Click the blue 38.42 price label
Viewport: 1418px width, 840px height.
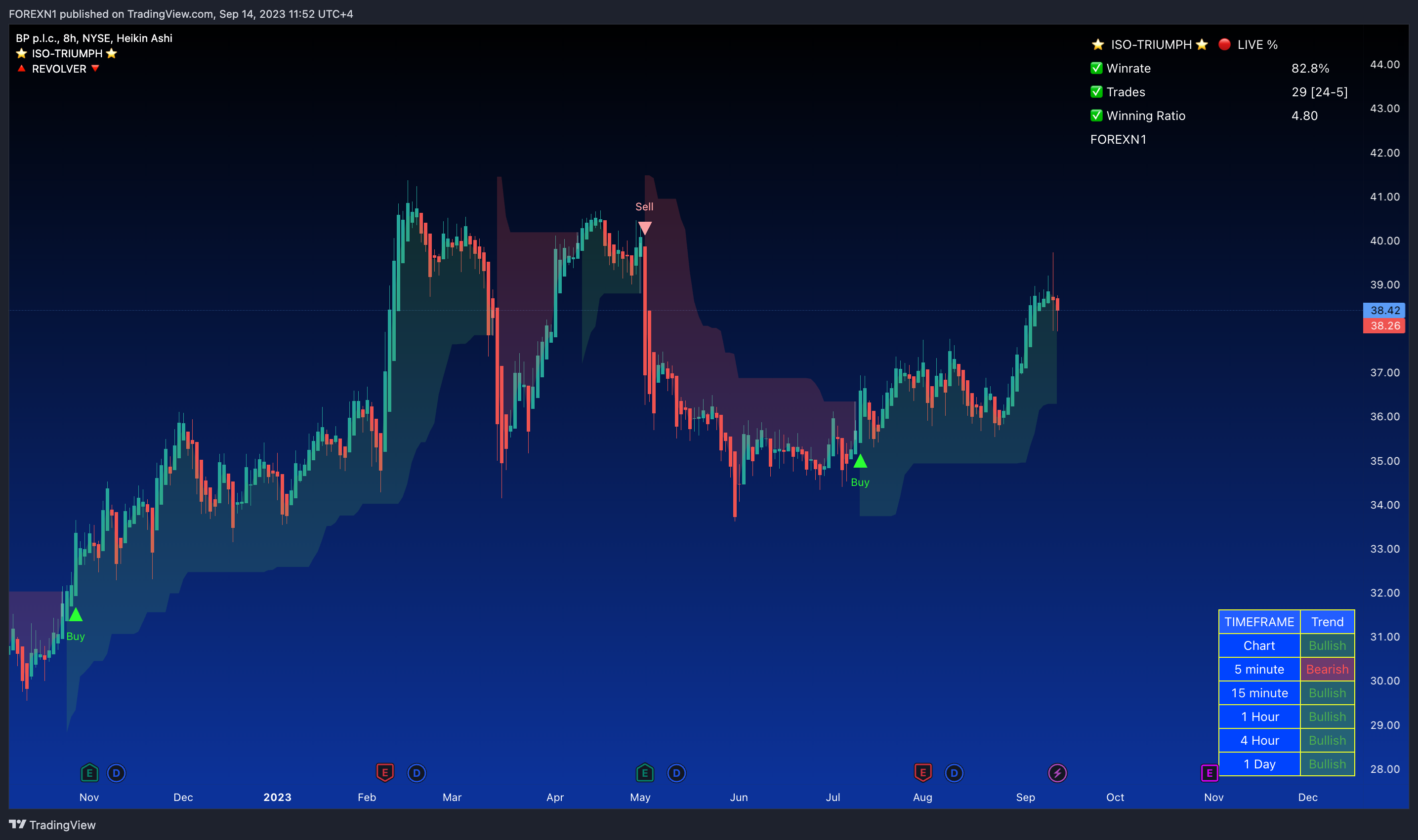click(x=1383, y=310)
